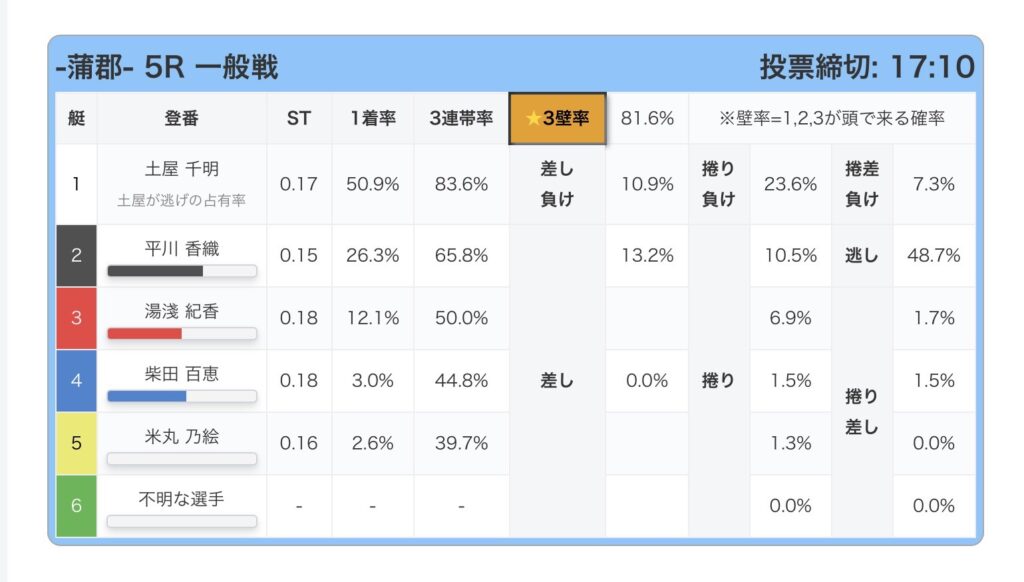
Task: Click racer name 柴田 百恵
Action: pyautogui.click(x=181, y=373)
